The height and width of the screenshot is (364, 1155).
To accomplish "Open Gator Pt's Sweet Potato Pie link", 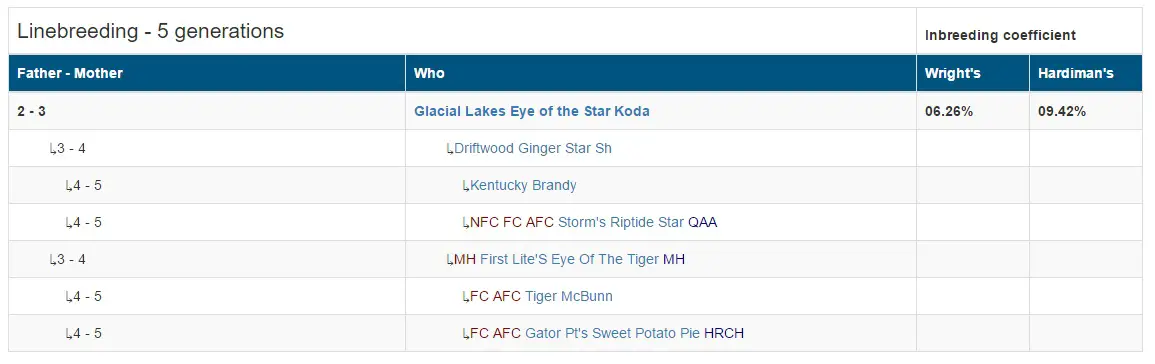I will point(612,333).
